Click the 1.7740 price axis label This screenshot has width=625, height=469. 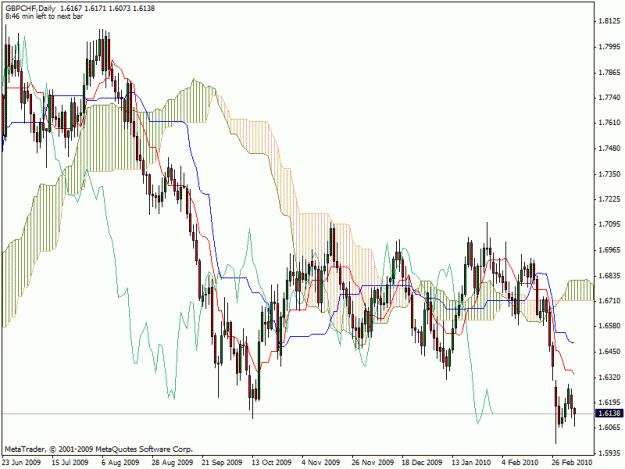tap(610, 98)
